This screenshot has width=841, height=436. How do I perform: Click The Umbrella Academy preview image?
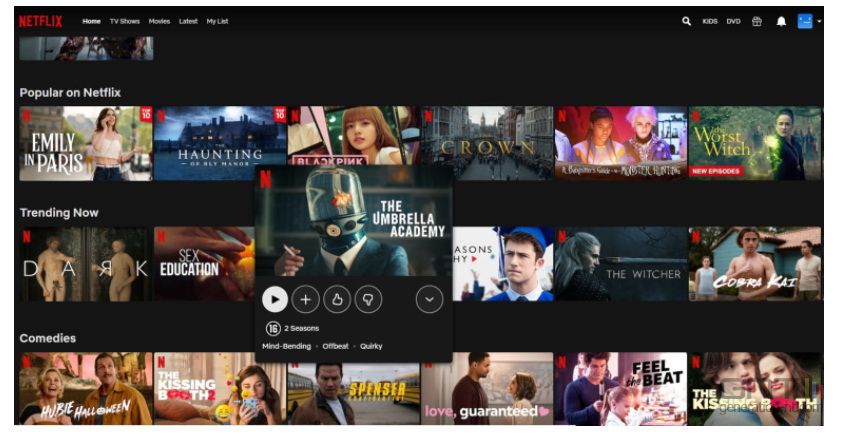pyautogui.click(x=353, y=221)
